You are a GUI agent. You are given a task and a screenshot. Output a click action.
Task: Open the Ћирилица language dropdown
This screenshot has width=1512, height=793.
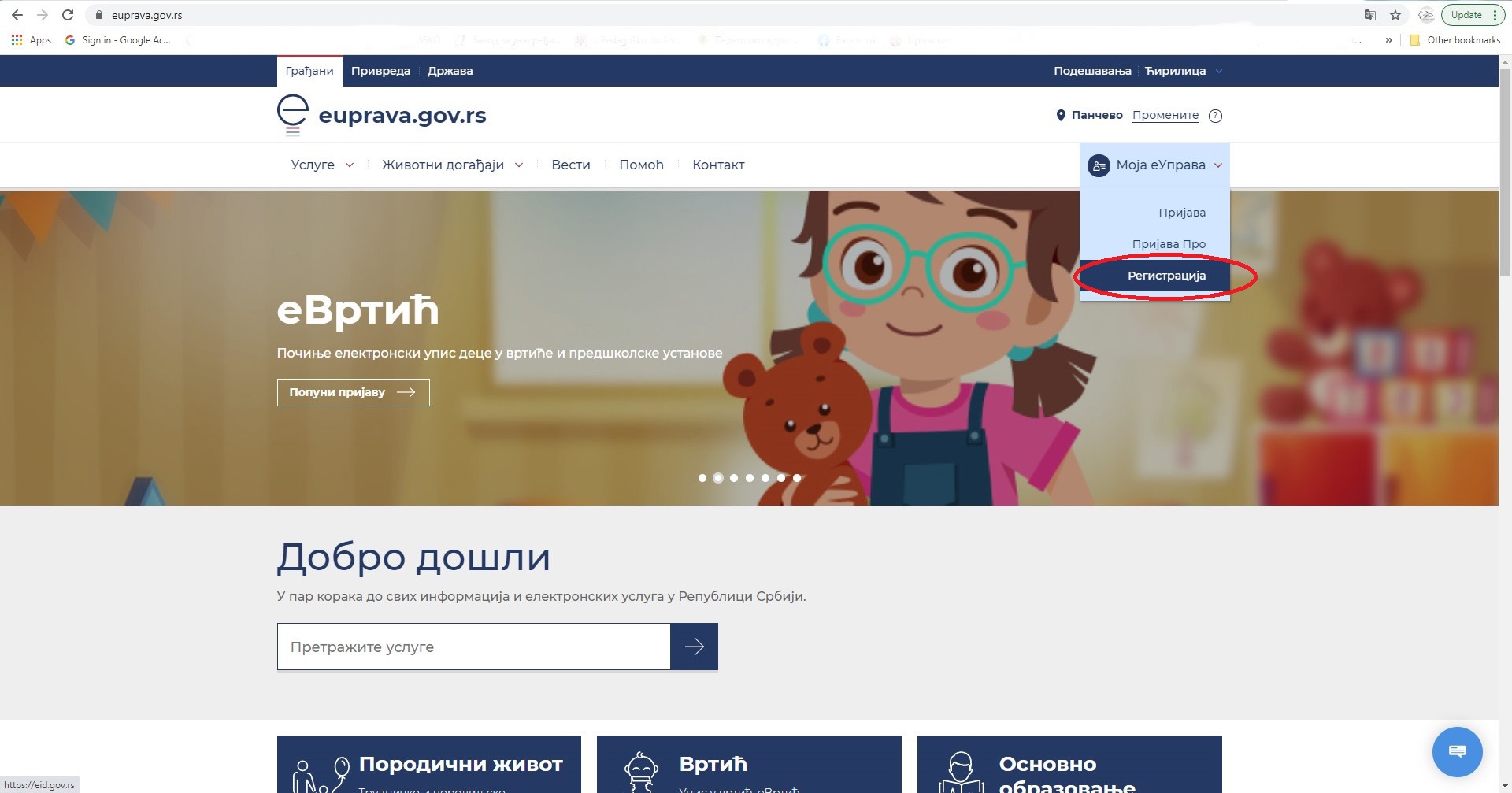click(x=1183, y=71)
